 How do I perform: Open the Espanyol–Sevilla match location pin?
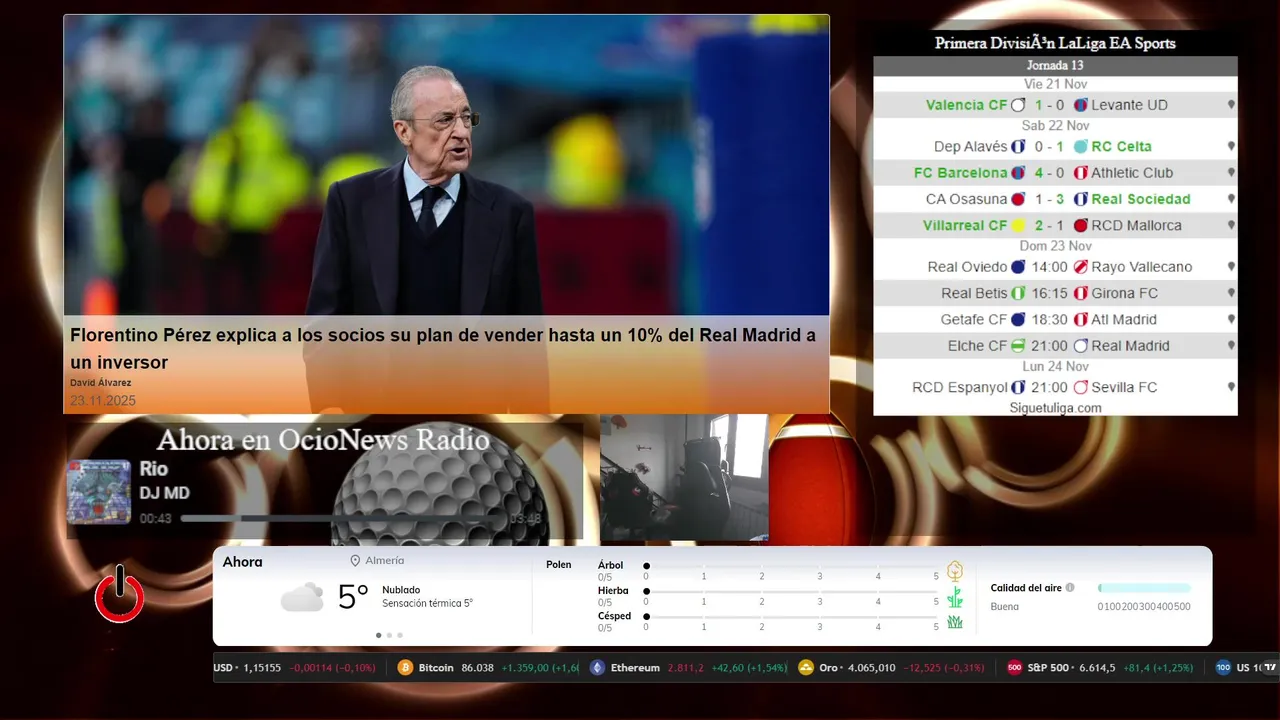pyautogui.click(x=1231, y=387)
